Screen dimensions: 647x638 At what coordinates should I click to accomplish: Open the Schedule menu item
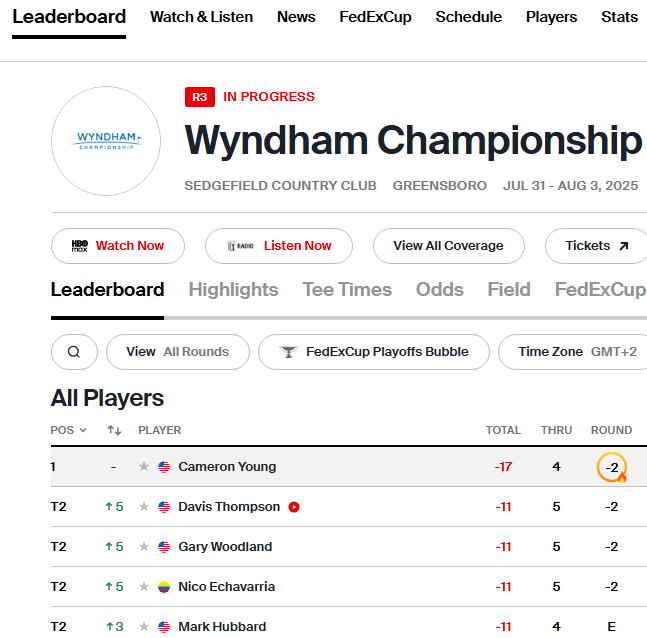(468, 17)
